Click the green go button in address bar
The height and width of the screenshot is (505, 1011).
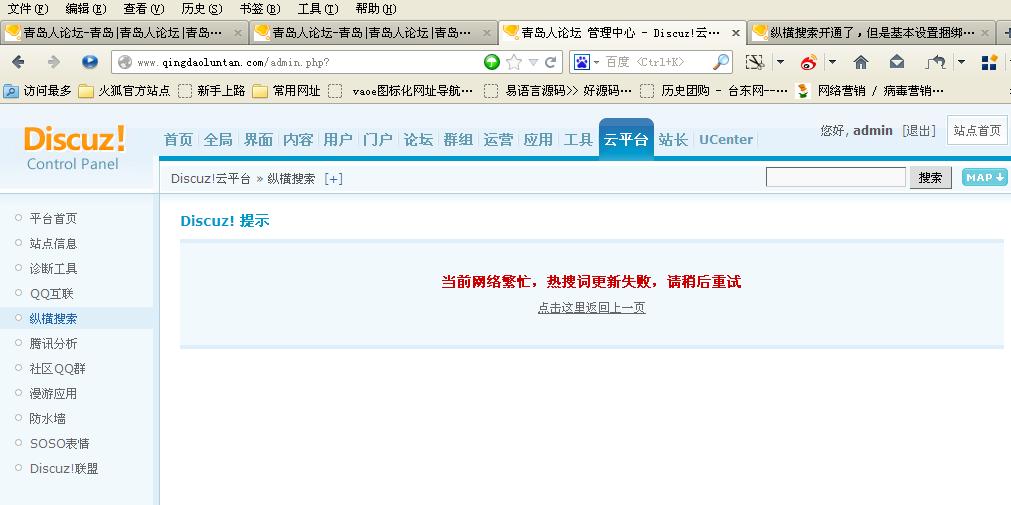[x=492, y=62]
